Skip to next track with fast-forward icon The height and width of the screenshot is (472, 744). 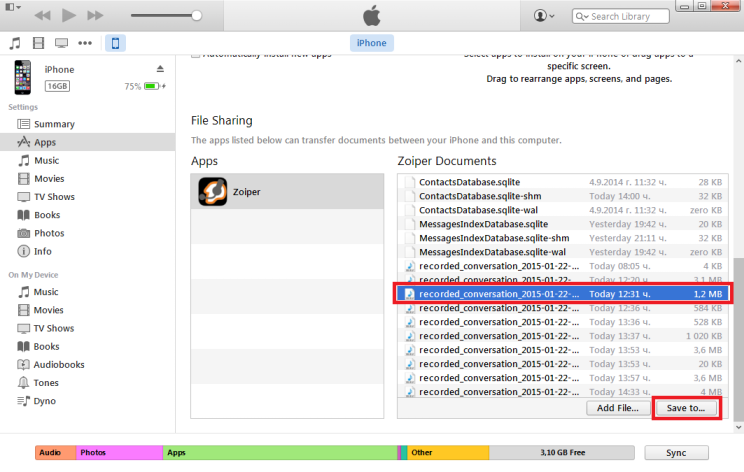(x=95, y=16)
